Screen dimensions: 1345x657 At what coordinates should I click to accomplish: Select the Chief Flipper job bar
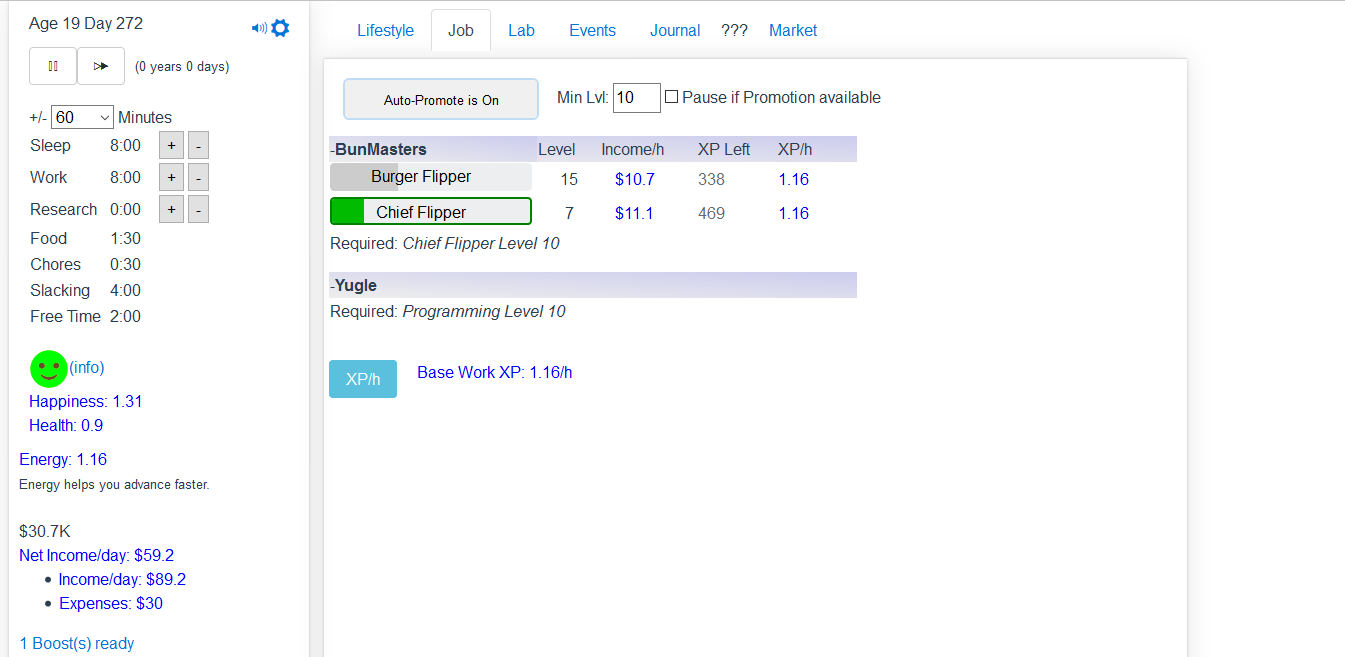click(431, 211)
